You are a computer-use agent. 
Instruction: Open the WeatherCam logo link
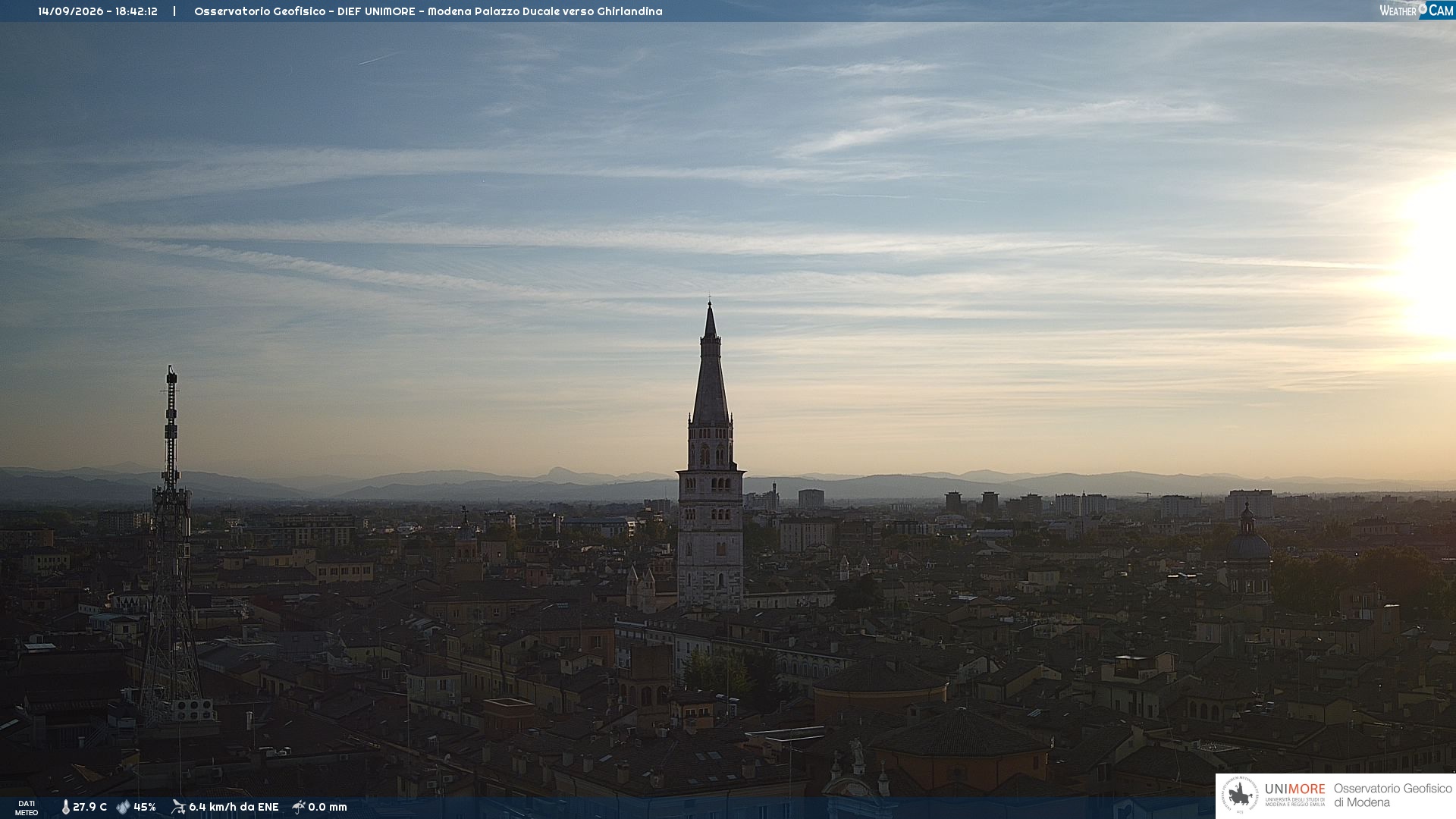click(x=1416, y=10)
